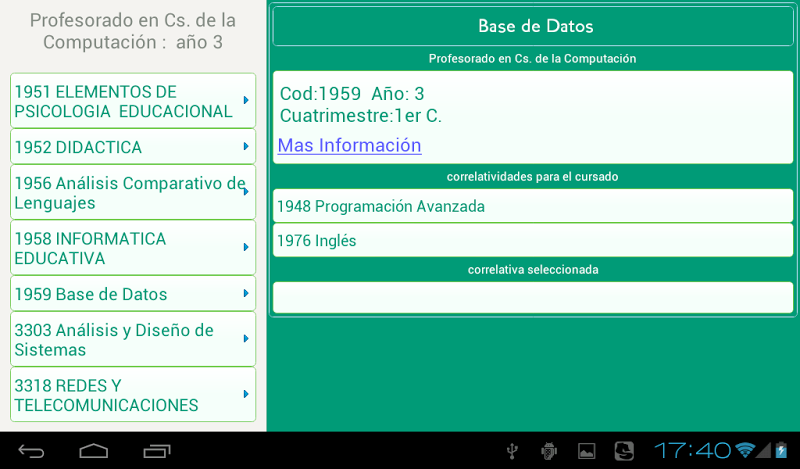This screenshot has width=800, height=469.
Task: Tap the USB connection status icon
Action: [512, 451]
